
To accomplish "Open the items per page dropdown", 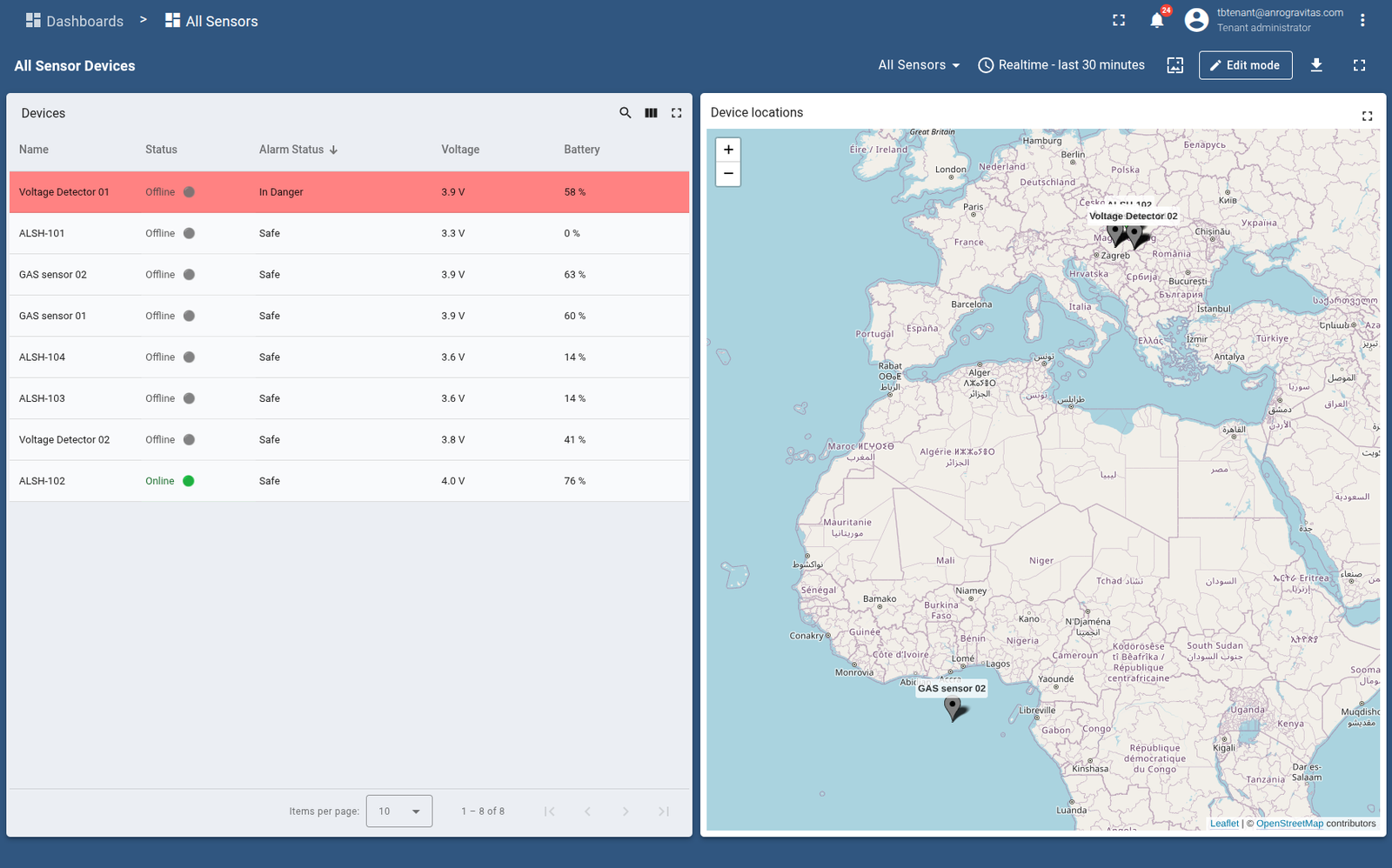I will tap(399, 811).
